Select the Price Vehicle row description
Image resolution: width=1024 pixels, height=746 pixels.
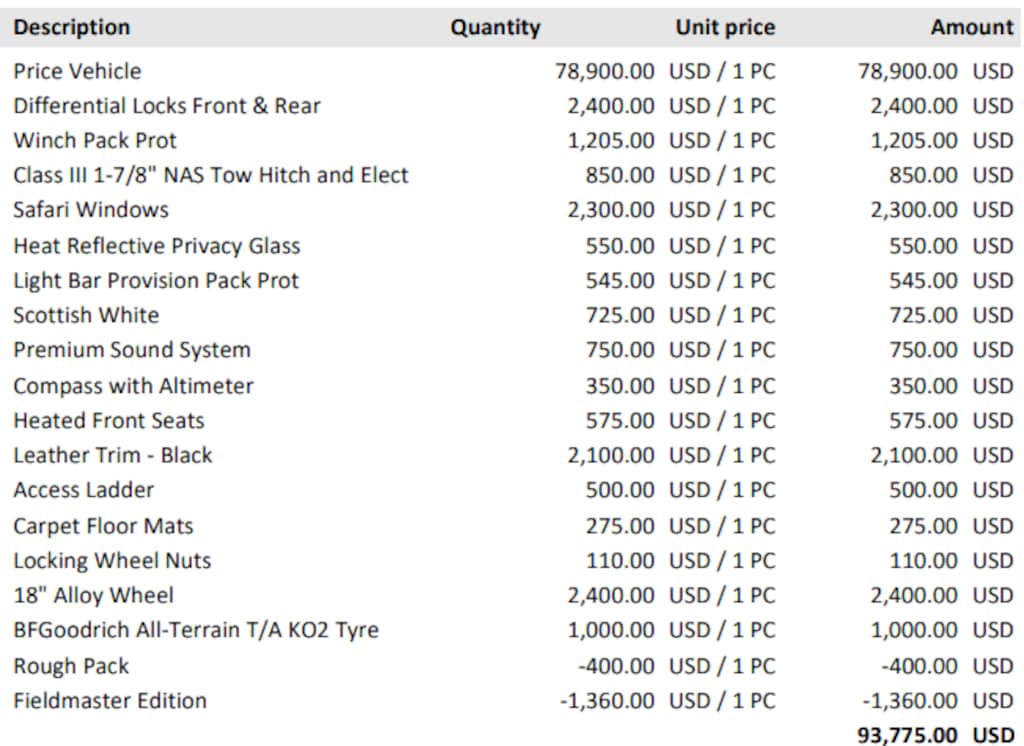[x=77, y=71]
